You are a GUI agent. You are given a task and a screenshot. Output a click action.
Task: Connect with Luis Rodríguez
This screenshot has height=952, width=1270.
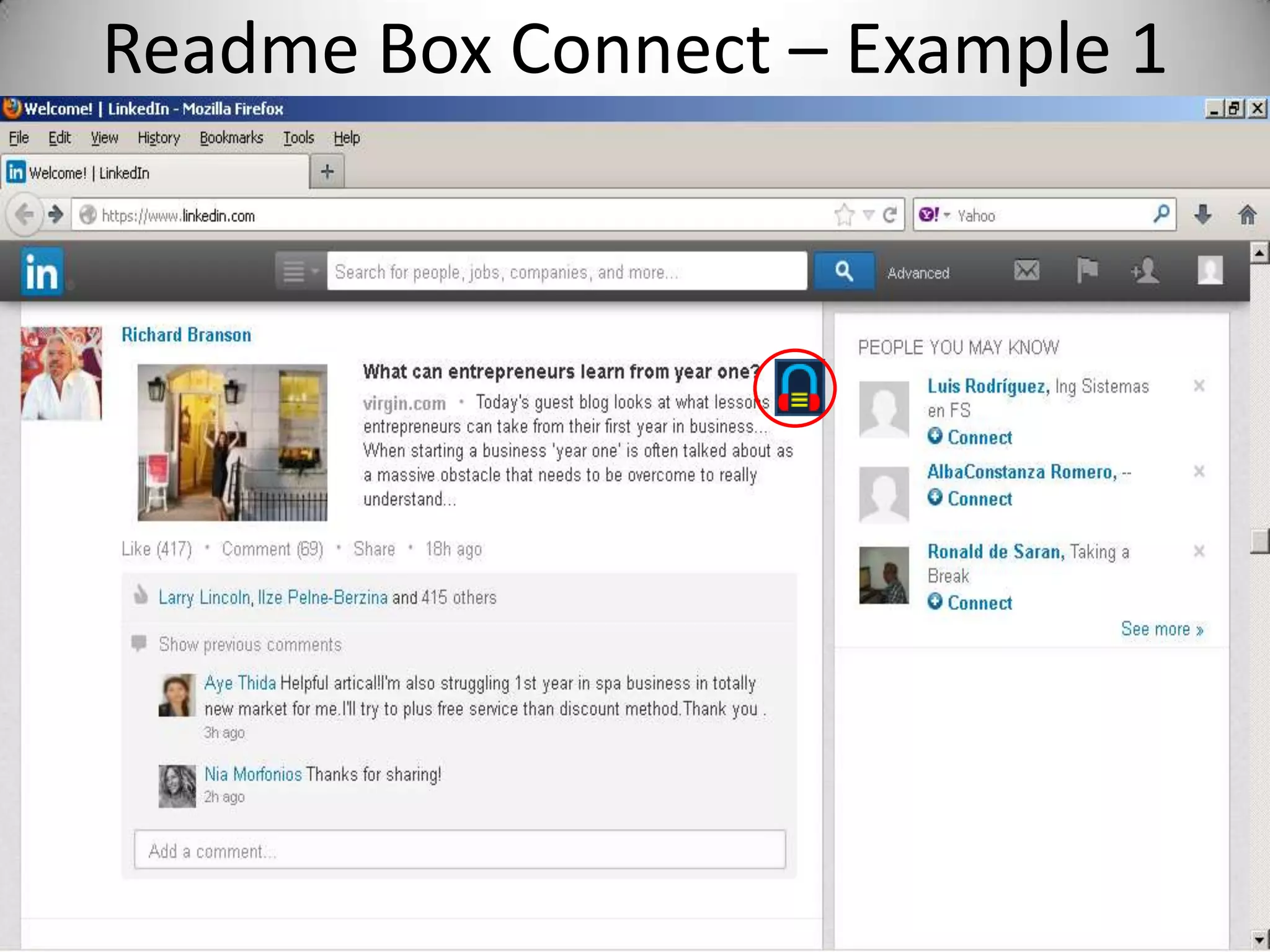click(970, 437)
